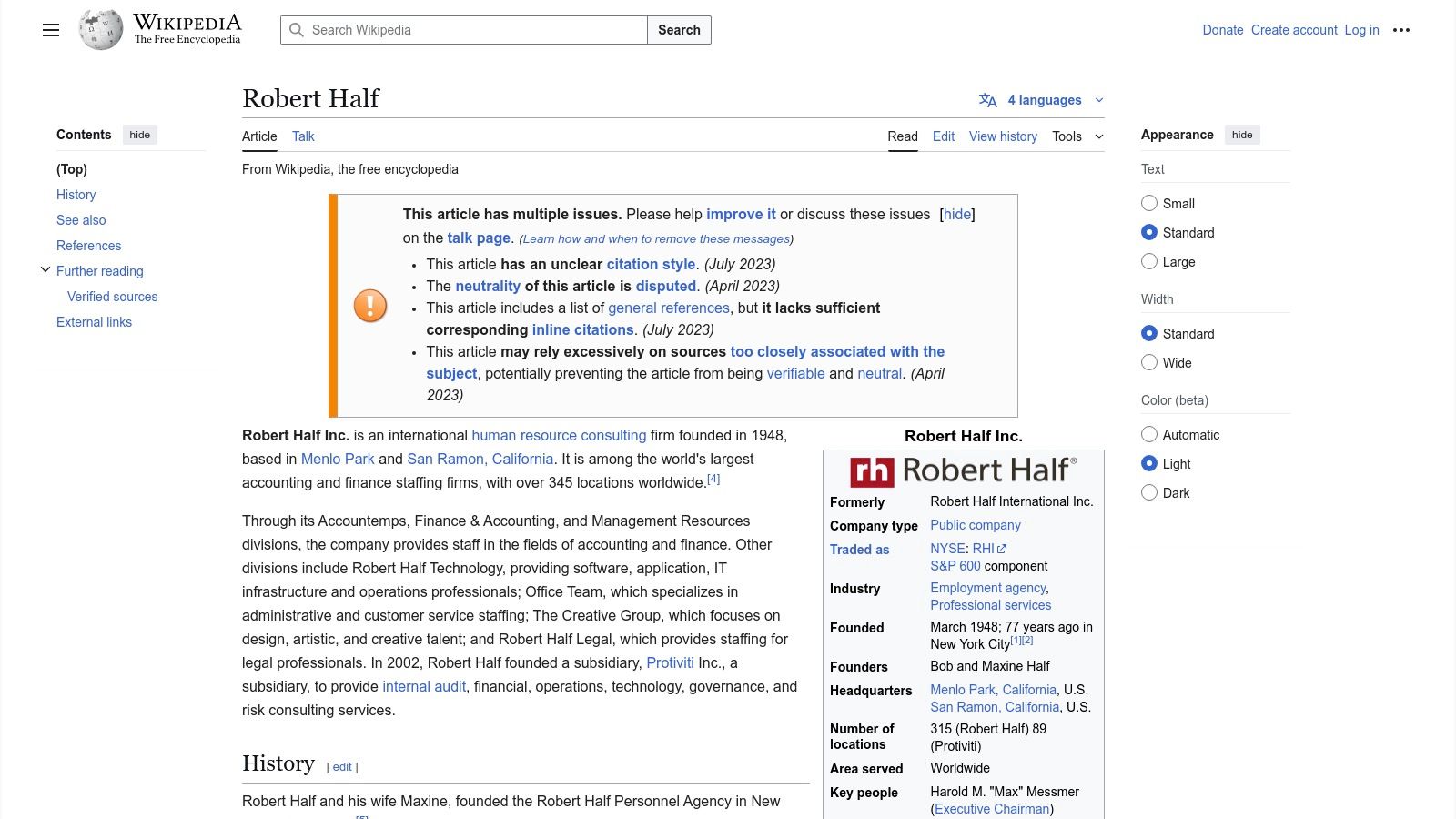Jump to (Top) in contents
Image resolution: width=1456 pixels, height=819 pixels.
(72, 169)
